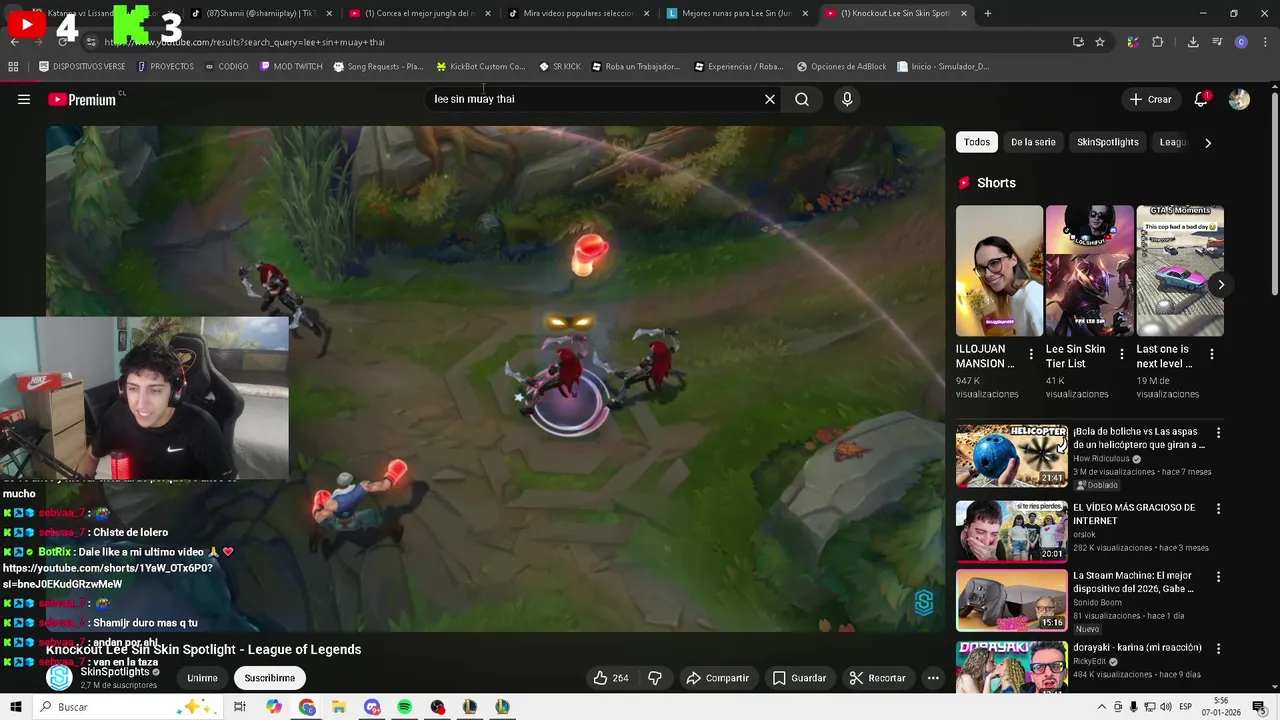
Task: Select the 'SkinSpotlights' filter chip
Action: click(x=1107, y=142)
